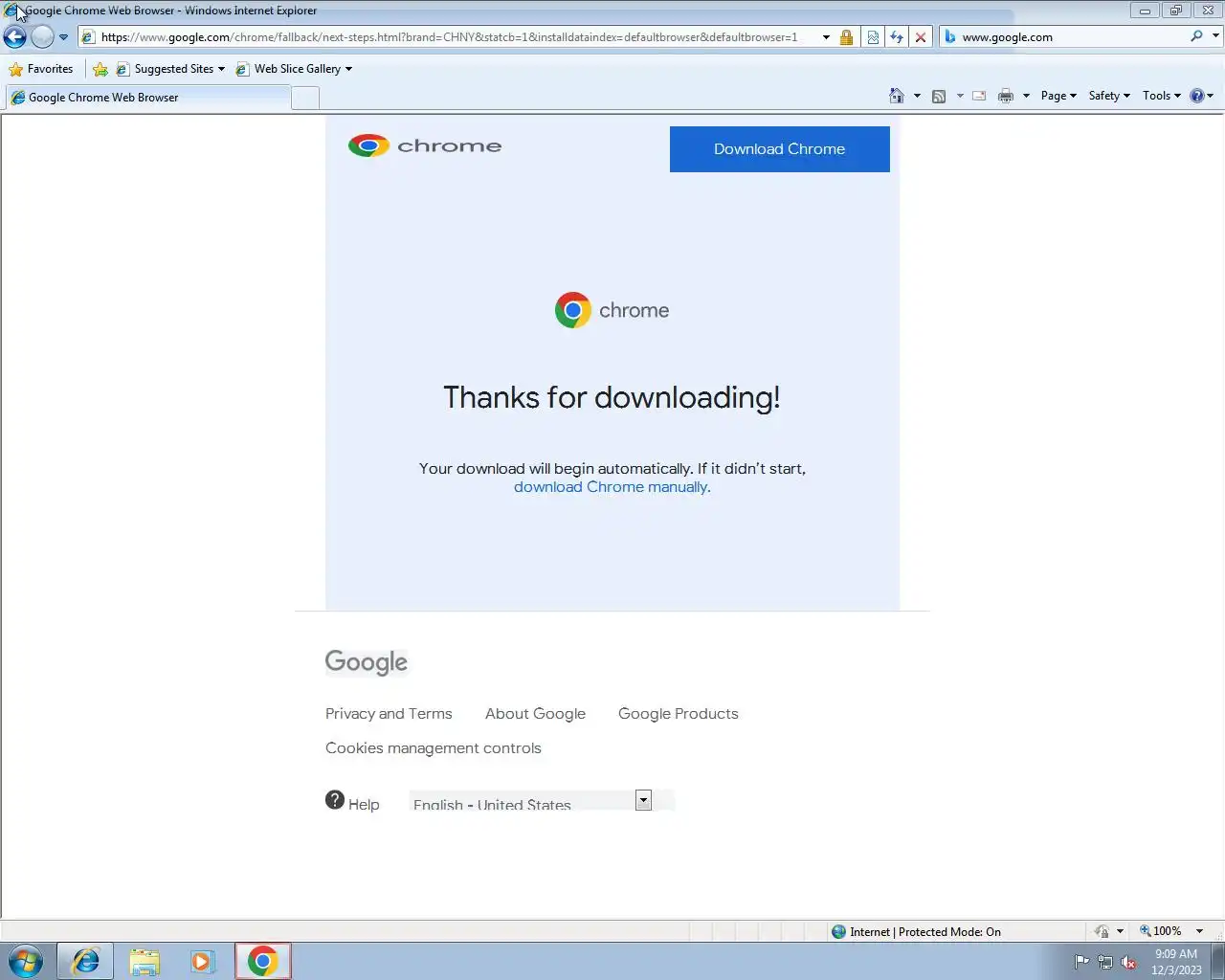This screenshot has width=1225, height=980.
Task: Click the 100% zoom level button
Action: point(1160,931)
